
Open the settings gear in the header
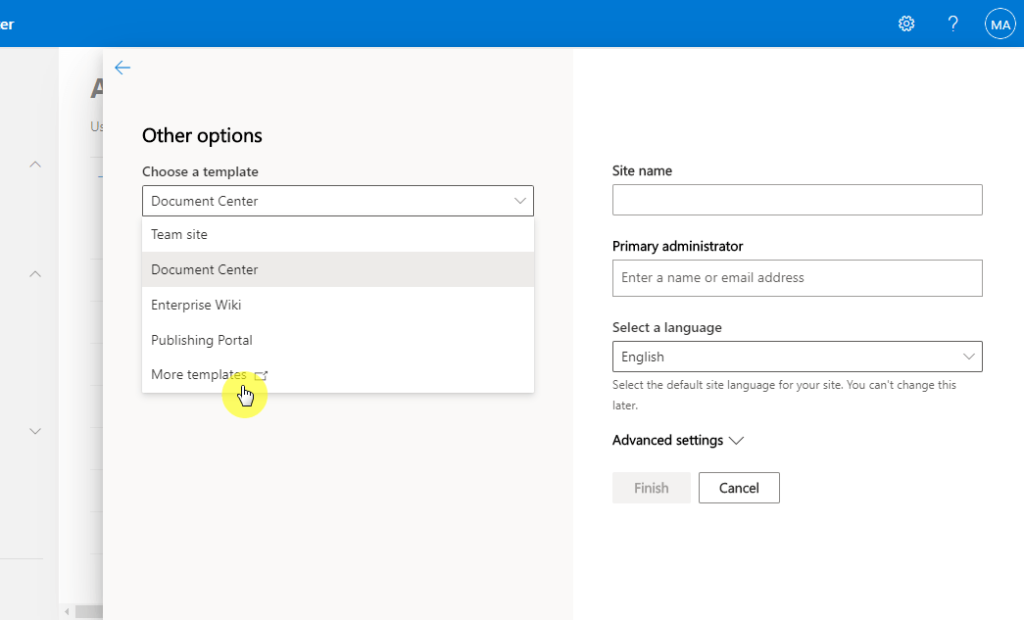point(906,24)
